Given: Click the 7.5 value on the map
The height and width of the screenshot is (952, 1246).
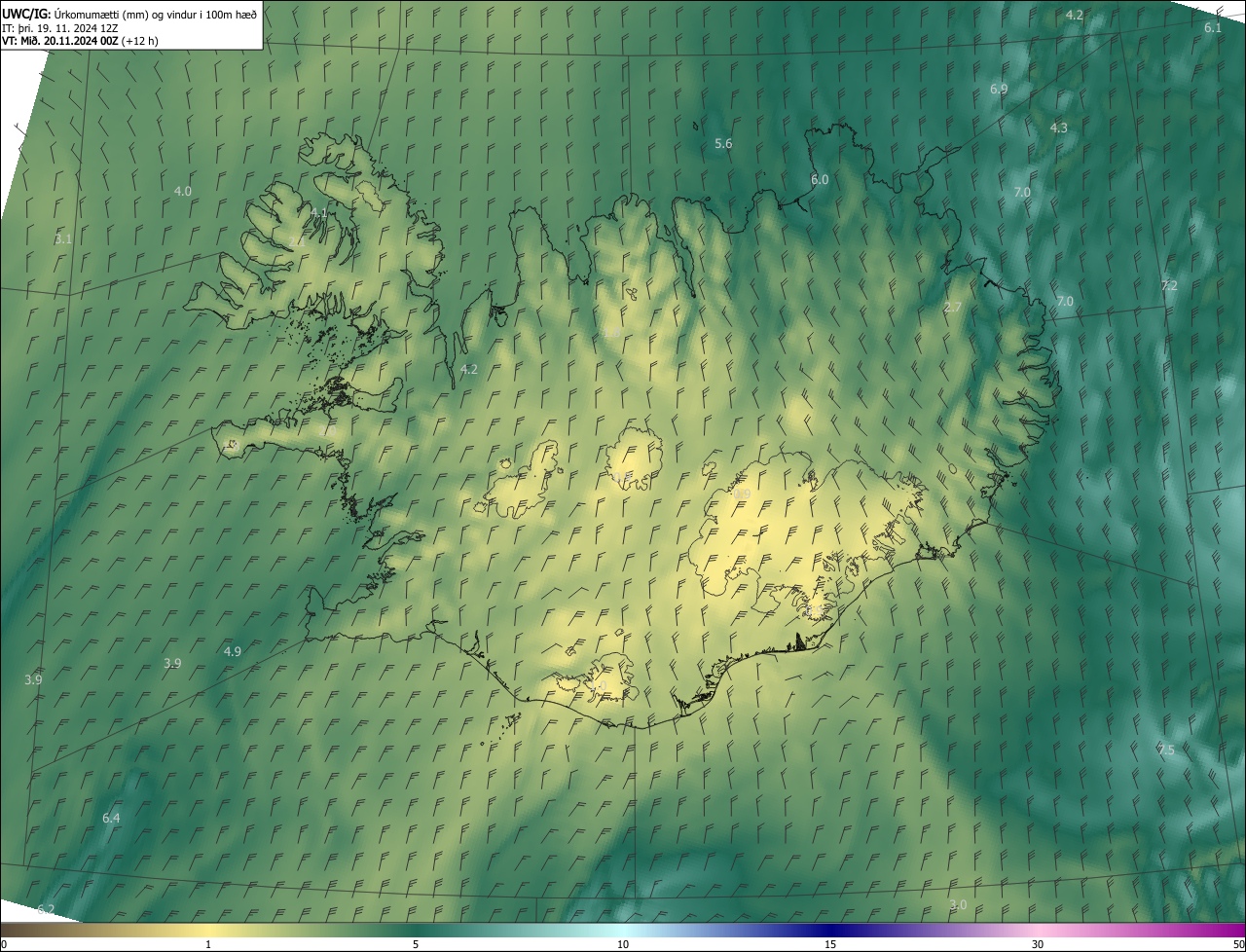Looking at the screenshot, I should click(x=1166, y=750).
